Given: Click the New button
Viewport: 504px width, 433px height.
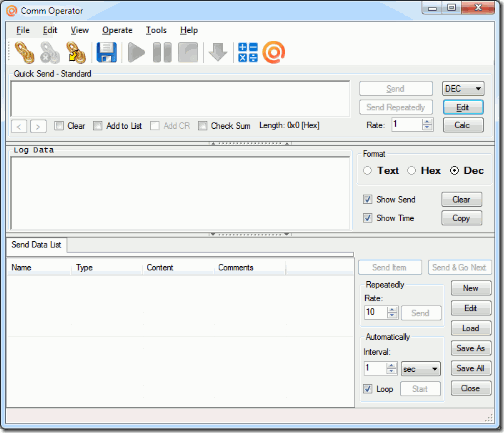Looking at the screenshot, I should pyautogui.click(x=471, y=288).
